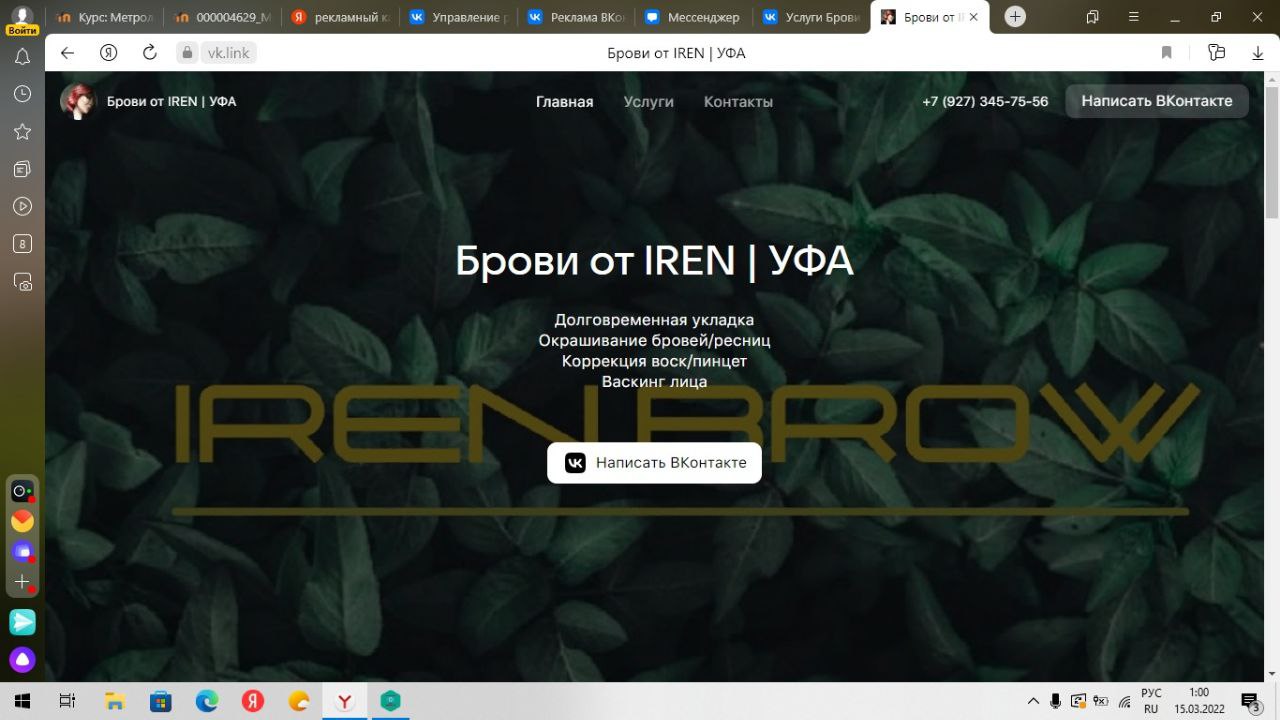Expand hidden system tray icons
The width and height of the screenshot is (1280, 720).
point(1034,702)
